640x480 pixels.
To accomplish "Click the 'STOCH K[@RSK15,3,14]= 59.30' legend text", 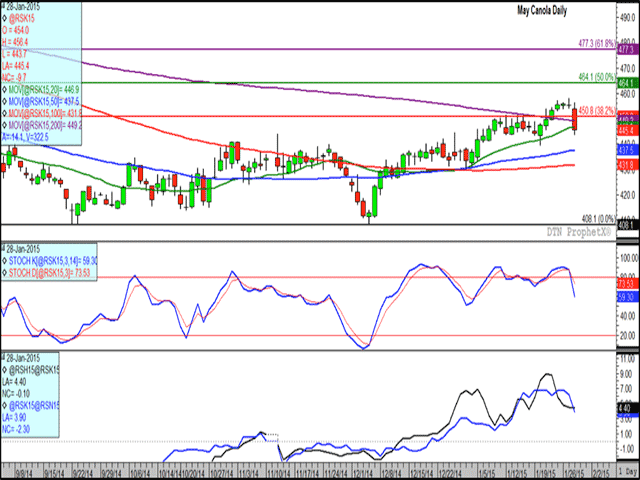I will pos(53,261).
